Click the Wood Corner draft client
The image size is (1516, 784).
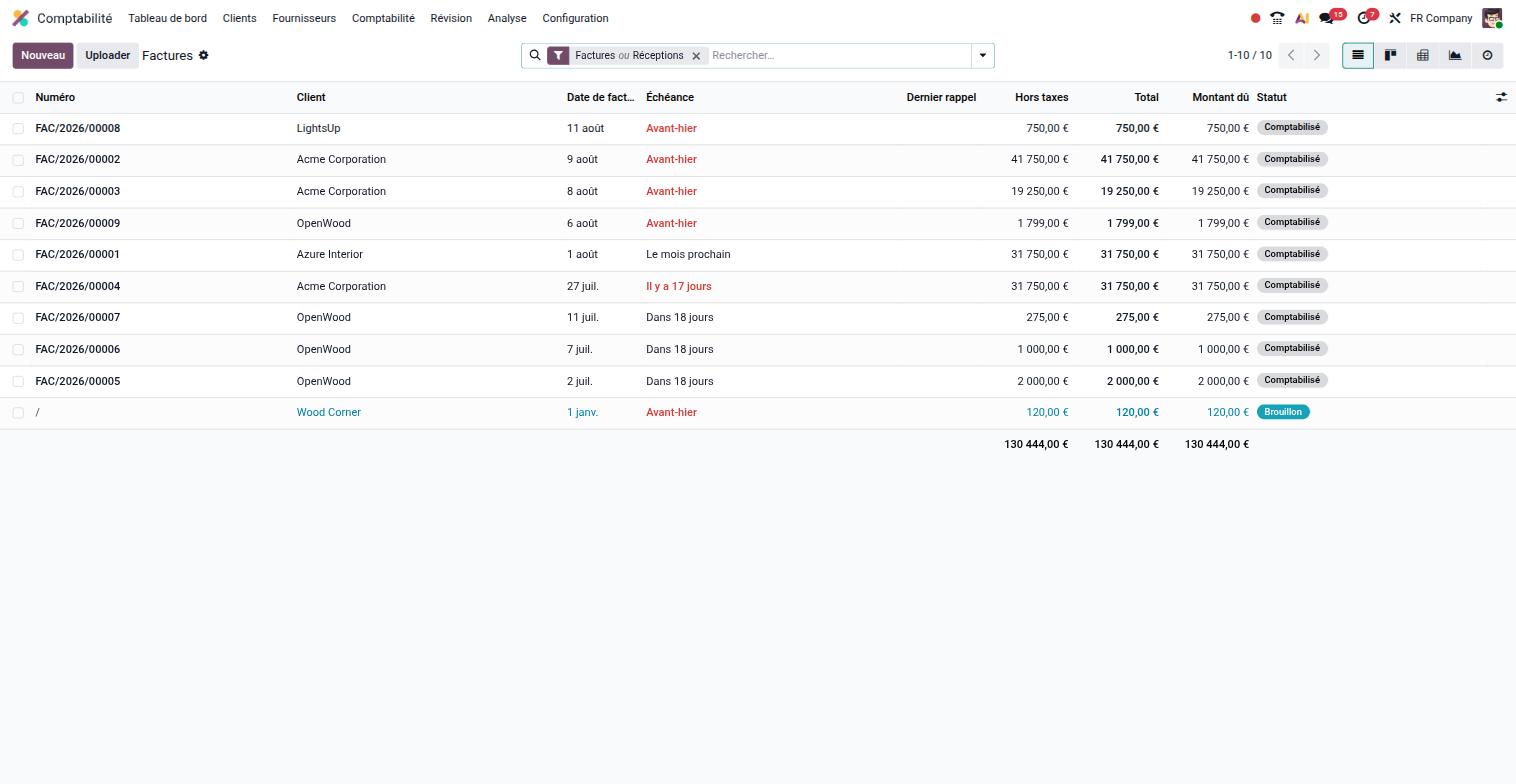pos(329,412)
